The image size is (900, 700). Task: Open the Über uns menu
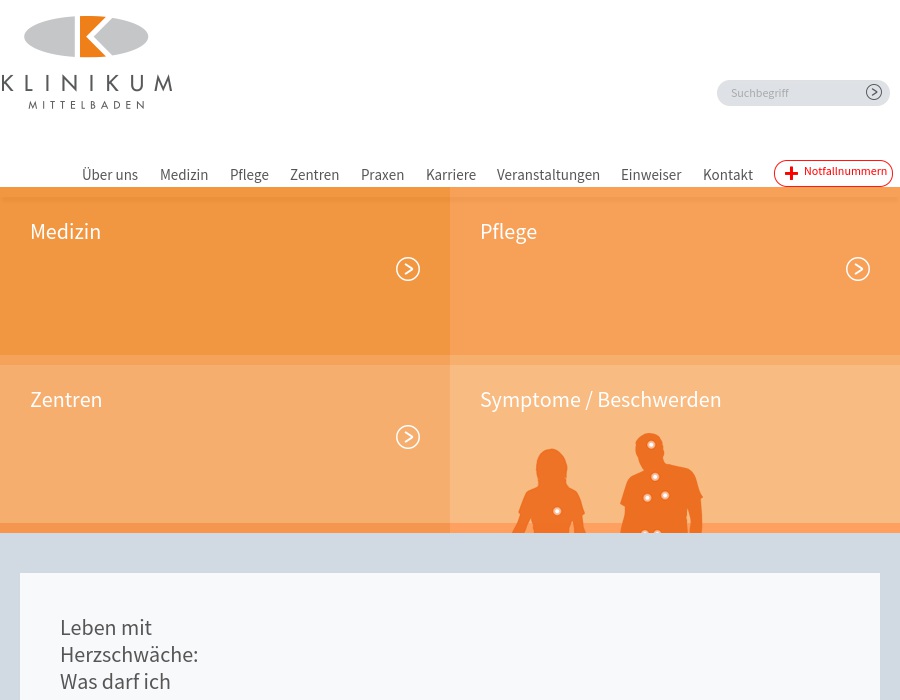point(110,175)
